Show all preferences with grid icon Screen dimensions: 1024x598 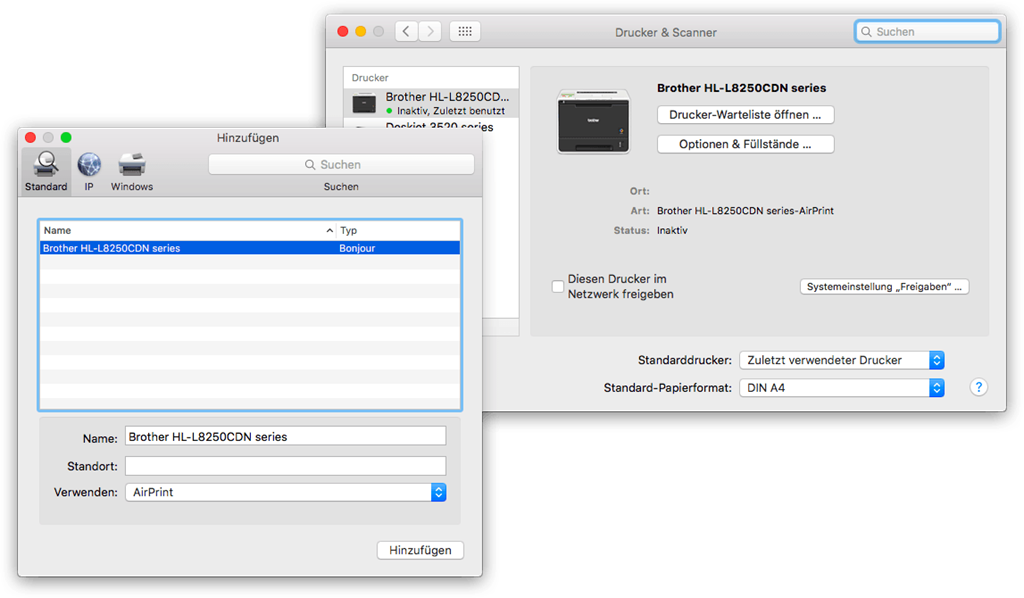[465, 31]
